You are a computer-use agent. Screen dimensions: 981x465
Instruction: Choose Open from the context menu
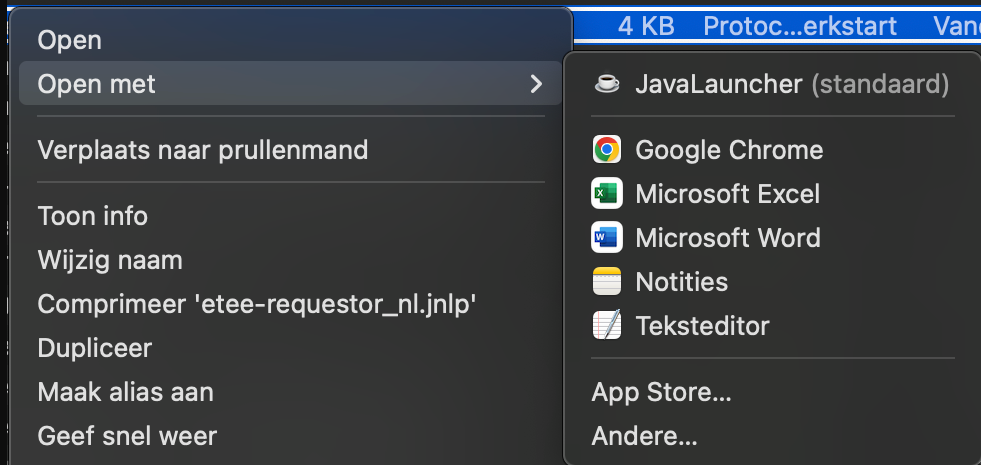coord(70,40)
